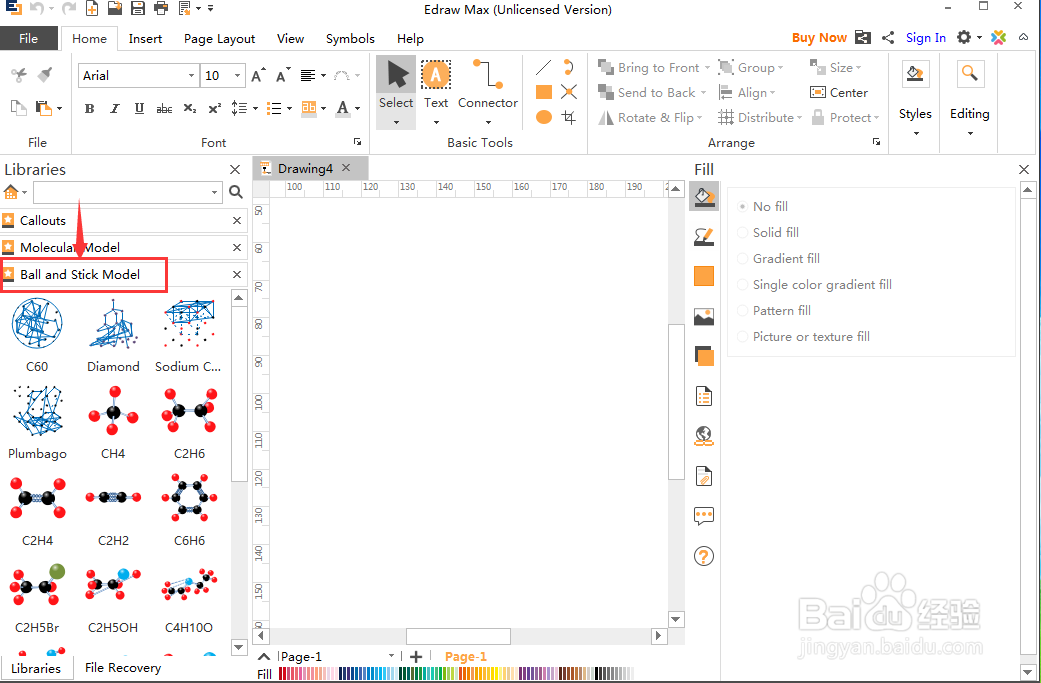The height and width of the screenshot is (683, 1041).
Task: Open the library search box dropdown
Action: click(x=214, y=192)
